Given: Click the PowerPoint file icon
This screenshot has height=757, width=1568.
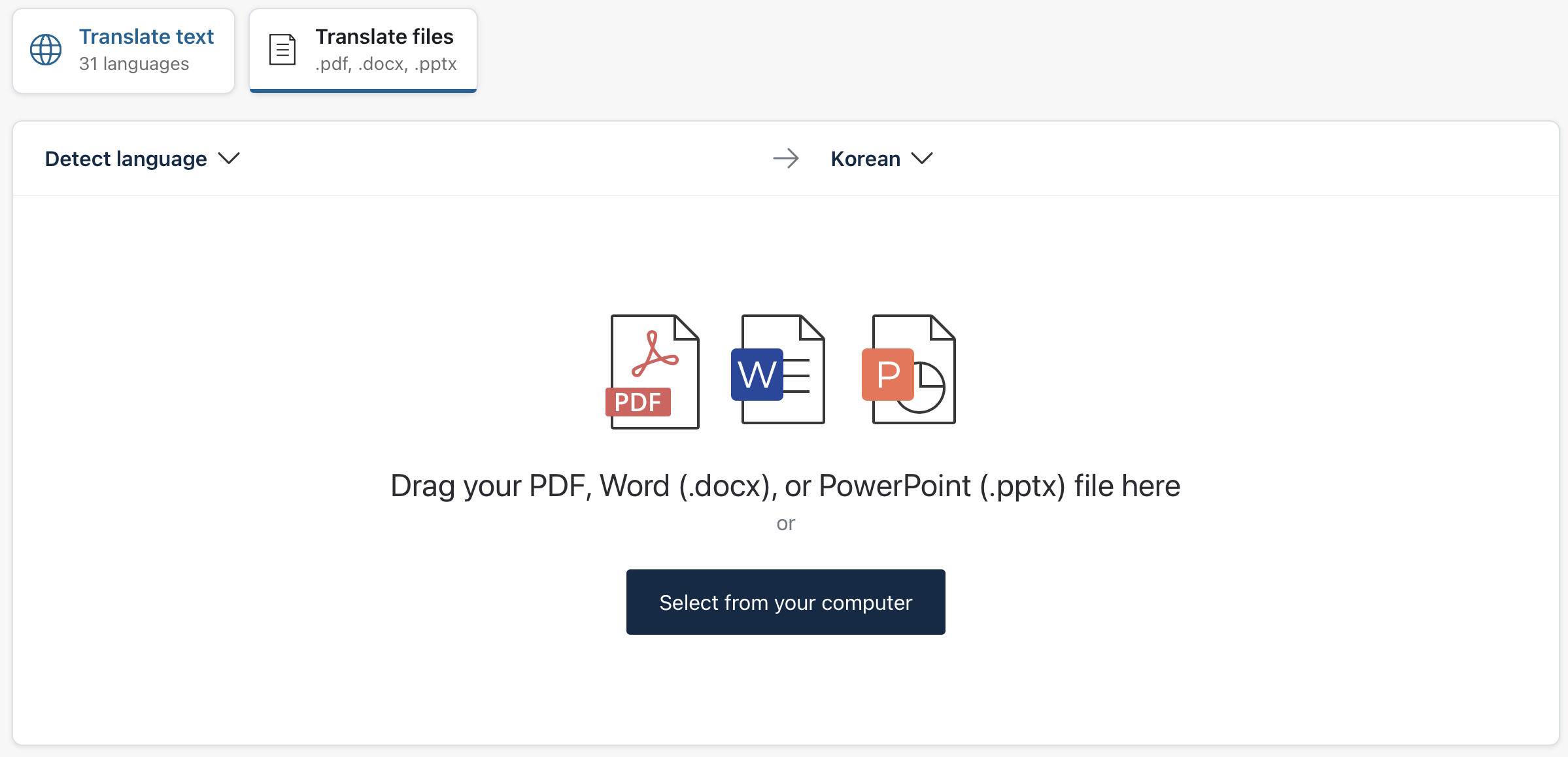Looking at the screenshot, I should click(909, 369).
